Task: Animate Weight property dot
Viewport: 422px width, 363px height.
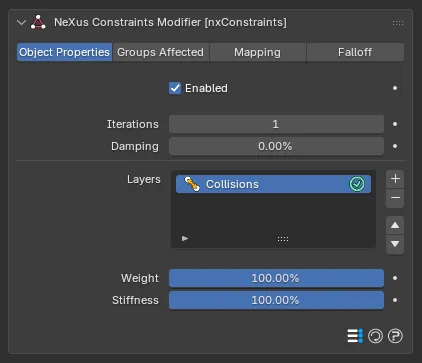Action: click(395, 278)
